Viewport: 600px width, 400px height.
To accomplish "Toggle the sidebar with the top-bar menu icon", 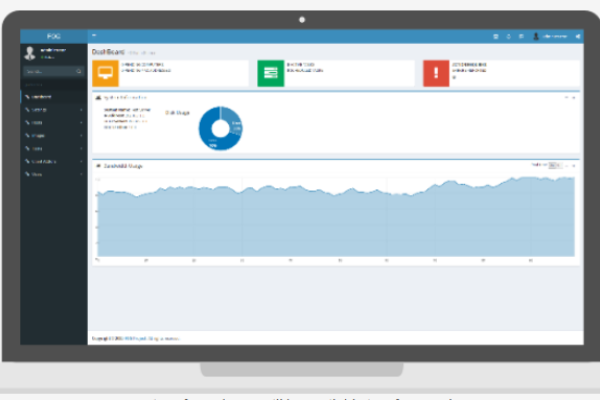I will point(93,36).
